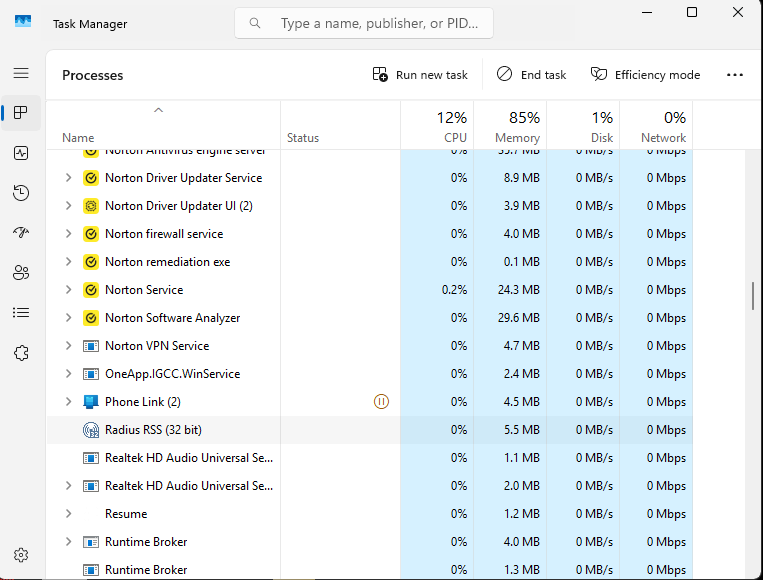
Task: Click End task button
Action: 531,74
